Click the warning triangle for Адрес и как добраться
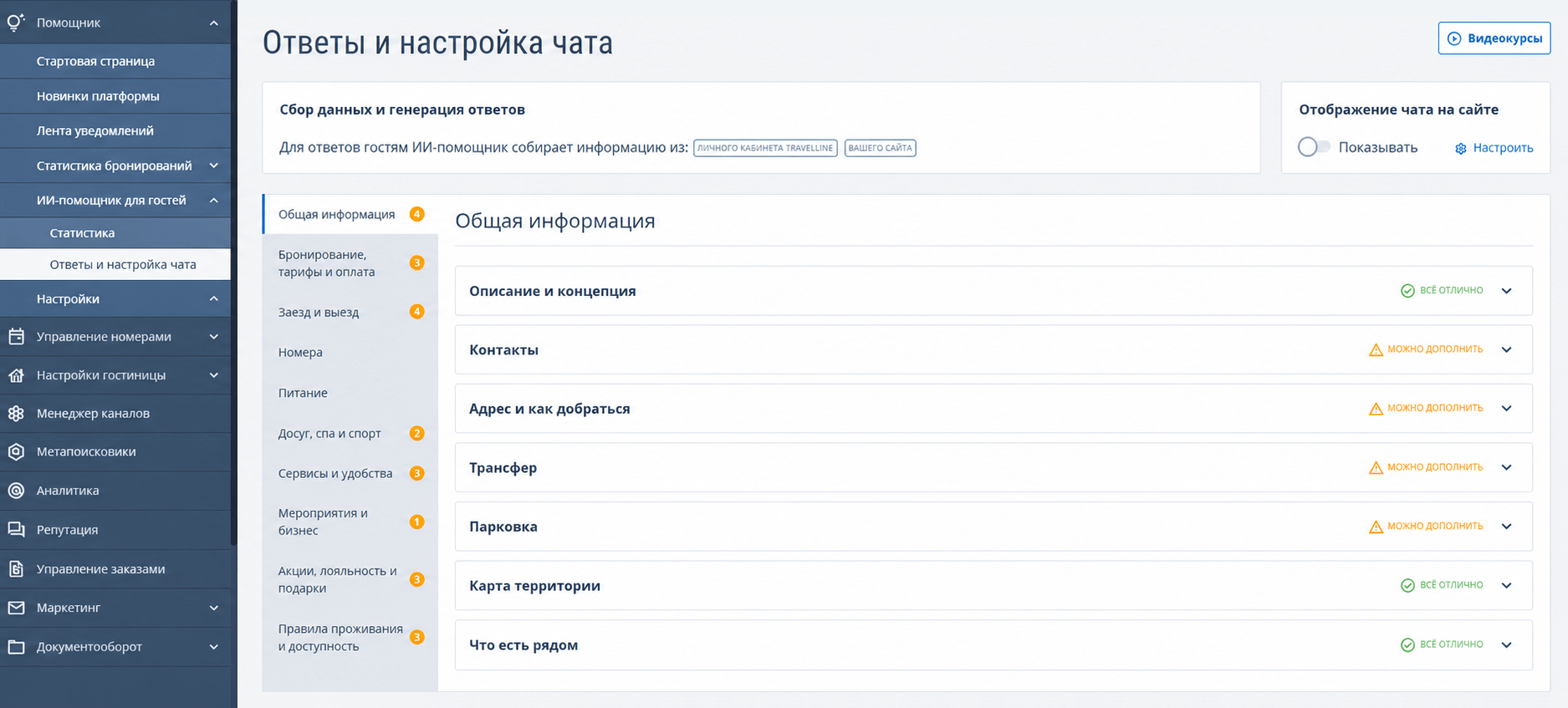 (x=1376, y=409)
